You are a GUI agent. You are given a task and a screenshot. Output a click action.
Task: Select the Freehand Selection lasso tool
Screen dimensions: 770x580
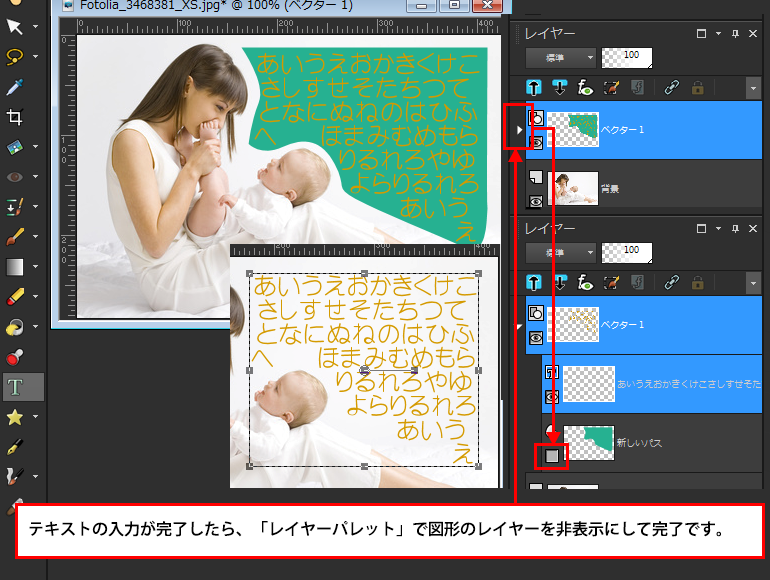(x=15, y=56)
